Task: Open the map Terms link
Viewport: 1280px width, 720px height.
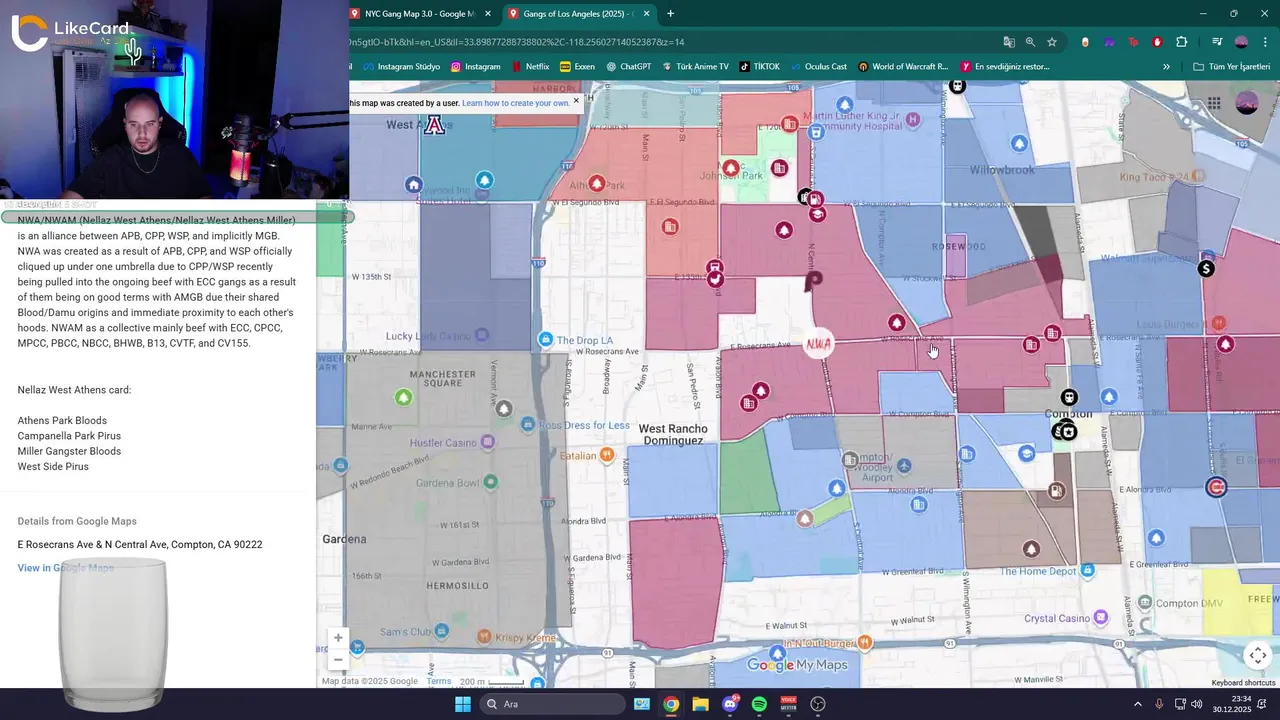Action: tap(439, 682)
